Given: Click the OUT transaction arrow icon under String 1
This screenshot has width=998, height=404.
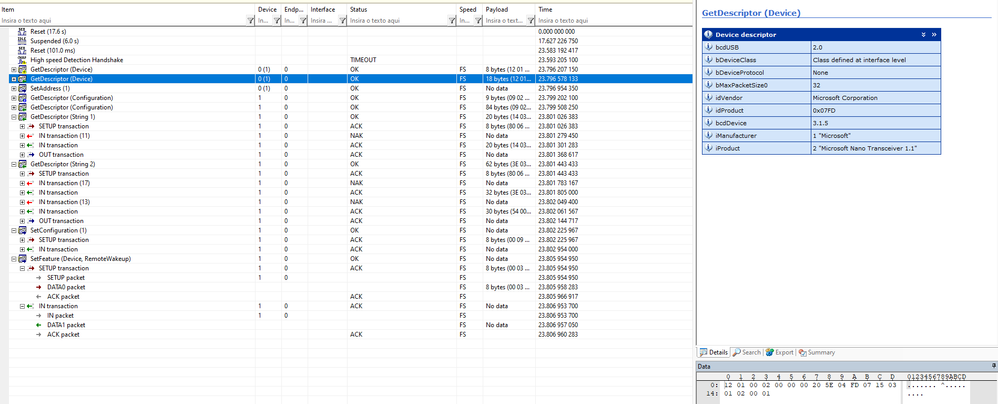Looking at the screenshot, I should point(31,155).
